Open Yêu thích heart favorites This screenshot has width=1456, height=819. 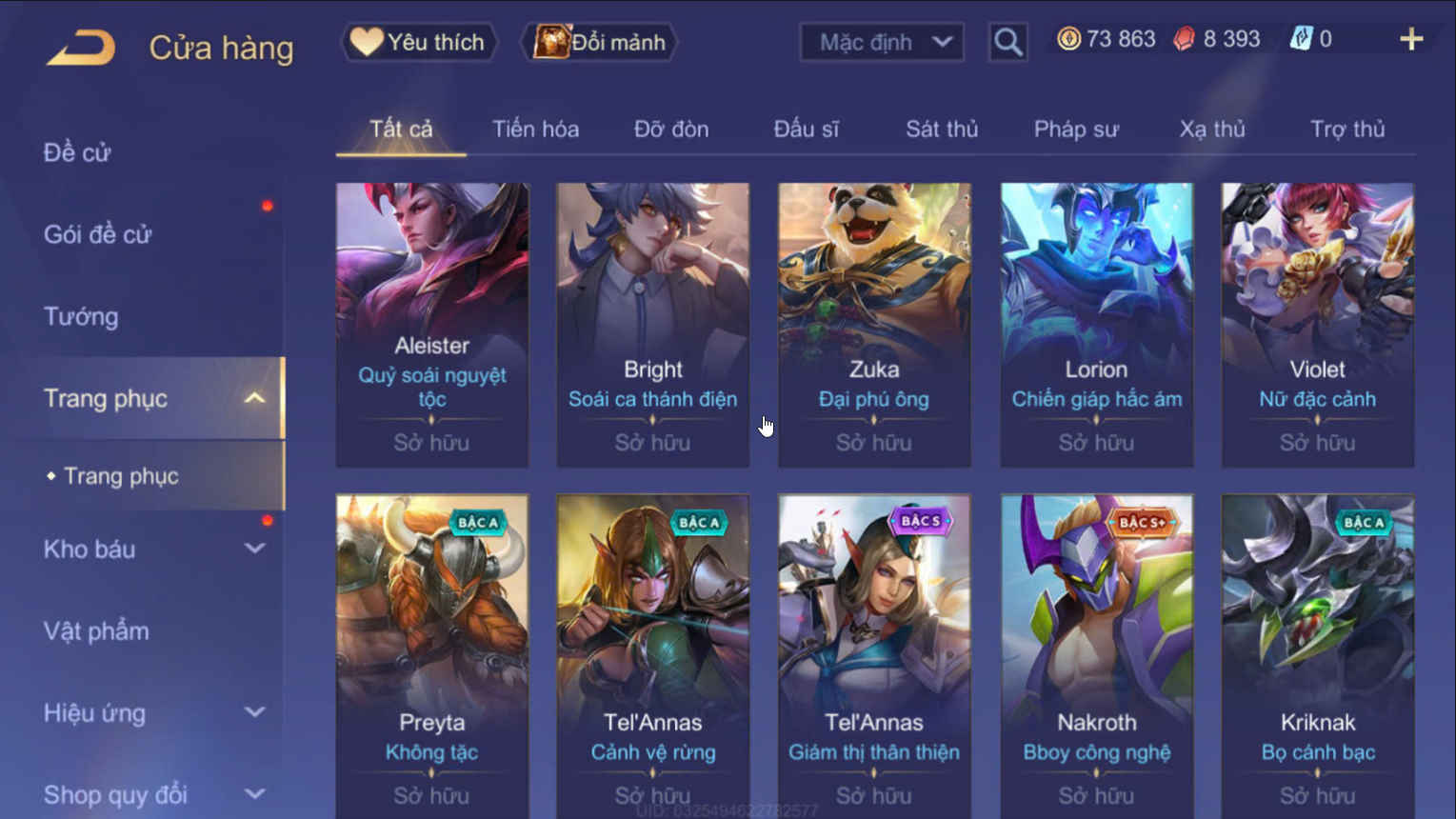(x=419, y=42)
